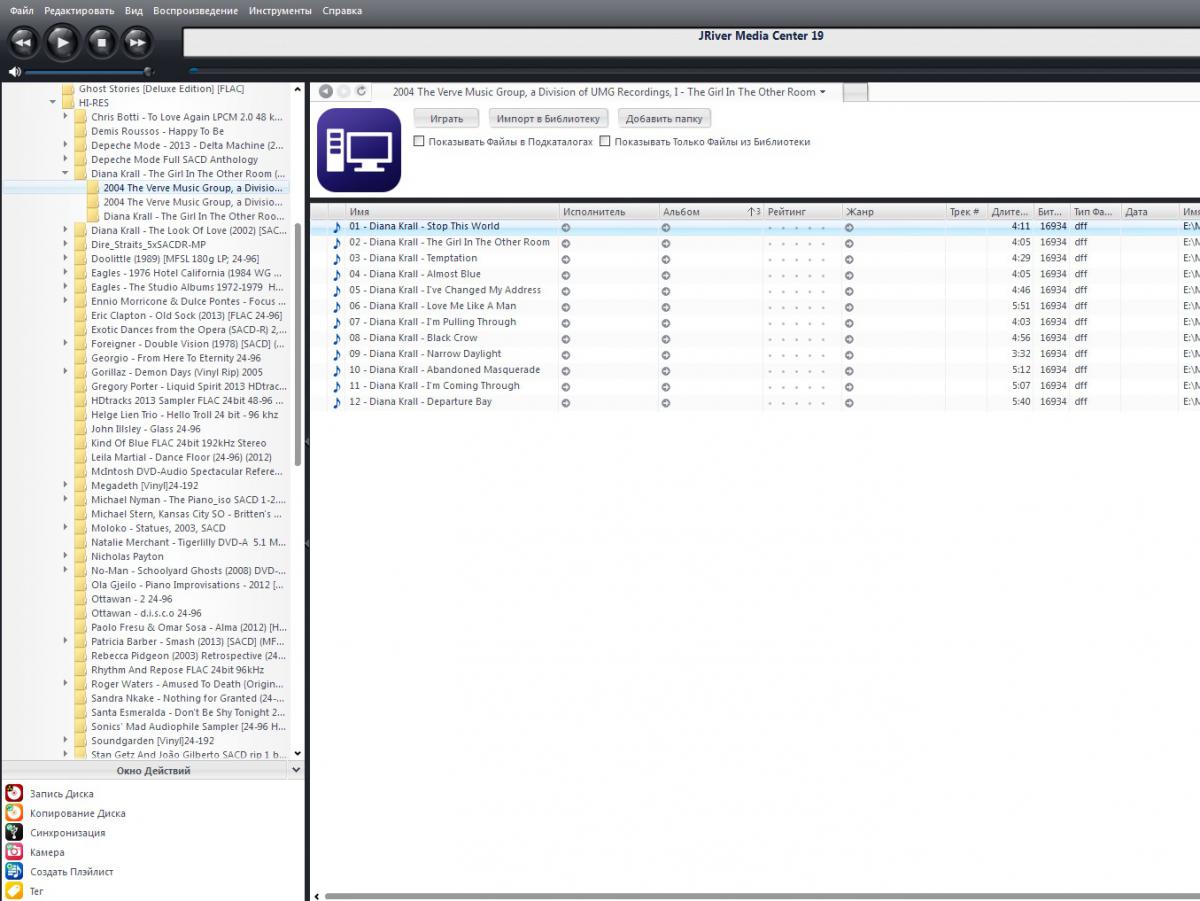Collapse the HI-RES folder

coord(53,103)
